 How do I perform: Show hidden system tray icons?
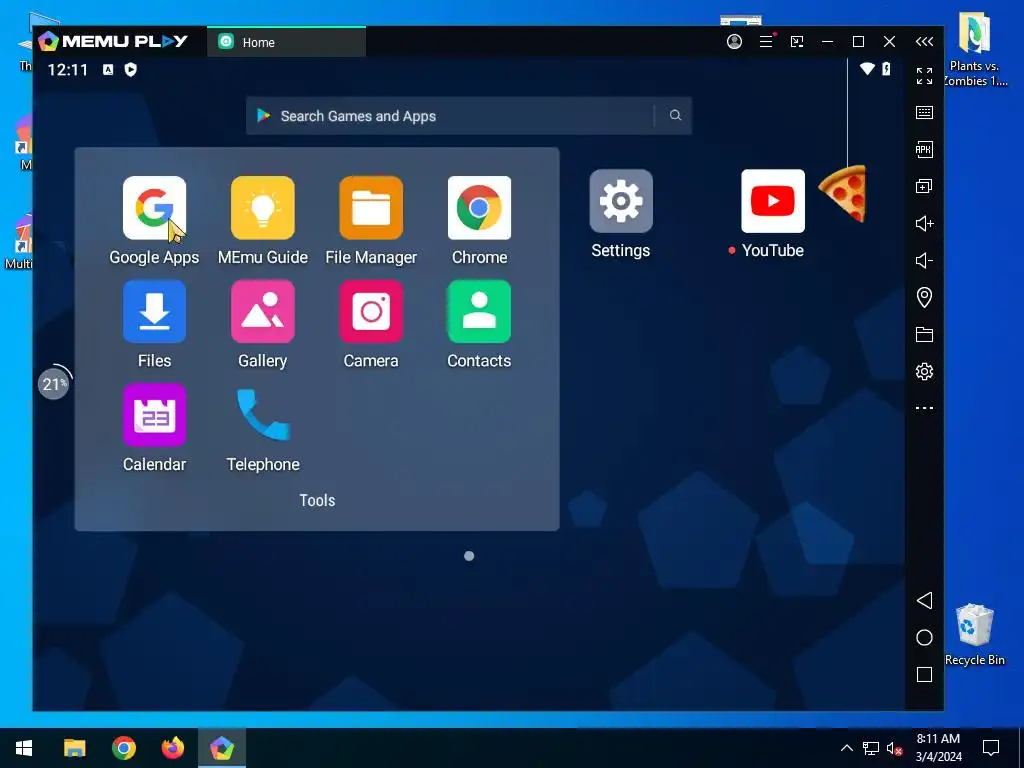click(846, 748)
